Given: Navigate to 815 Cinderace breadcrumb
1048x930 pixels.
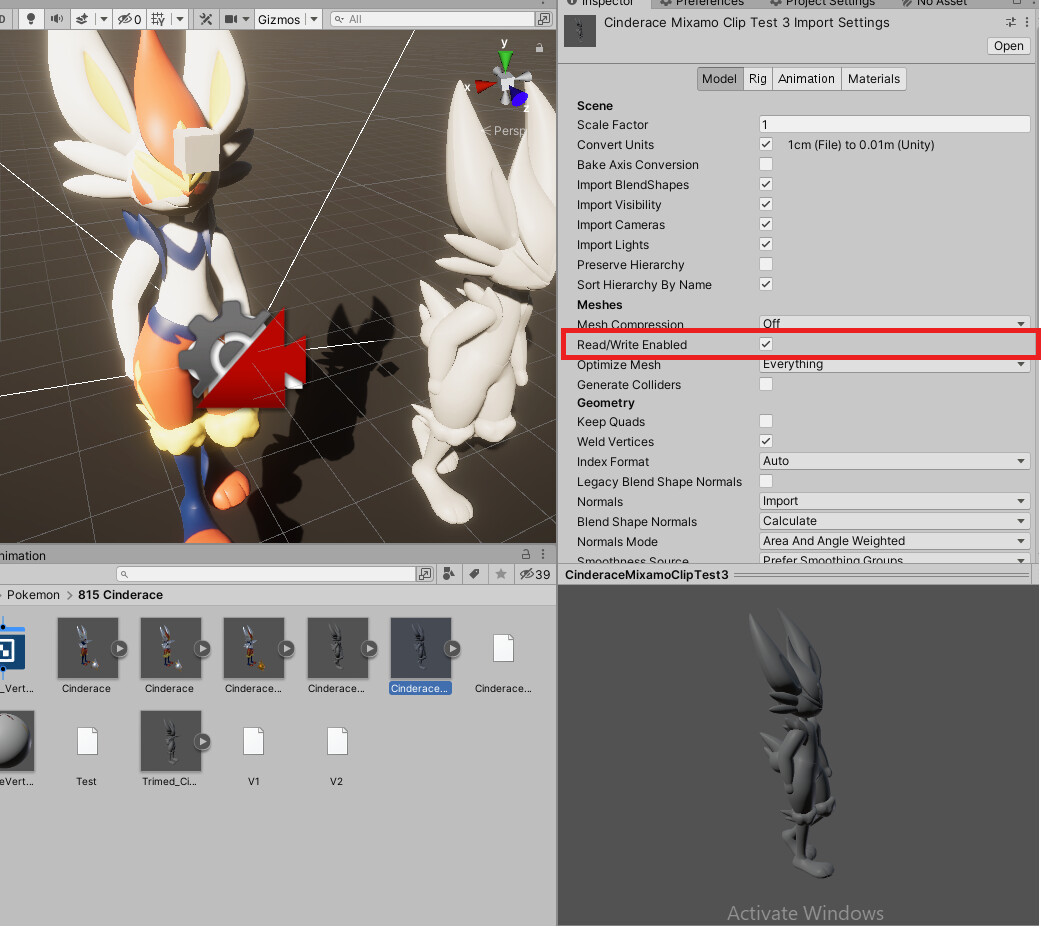Looking at the screenshot, I should tap(120, 594).
